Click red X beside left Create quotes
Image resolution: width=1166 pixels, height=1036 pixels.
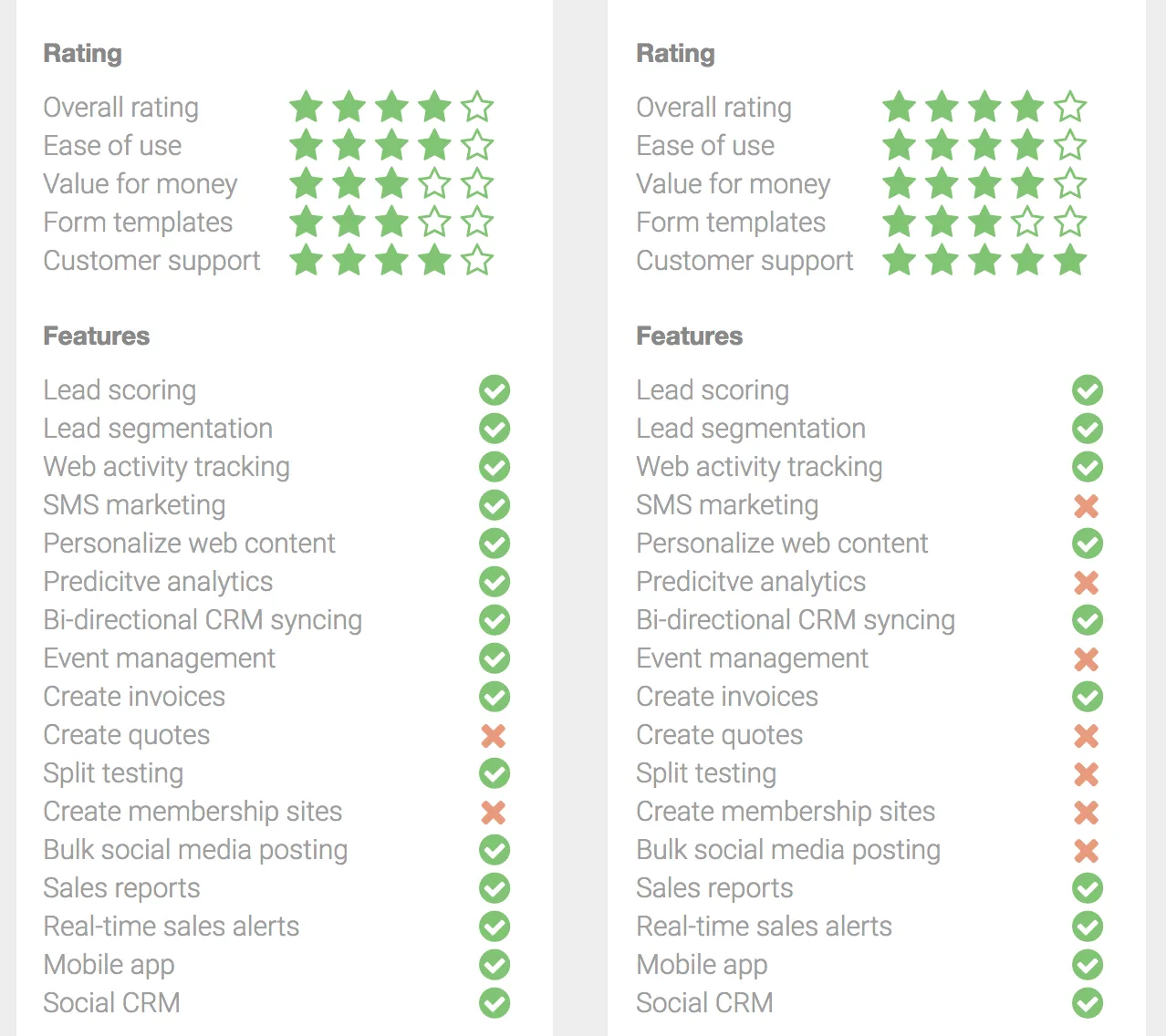(x=494, y=735)
